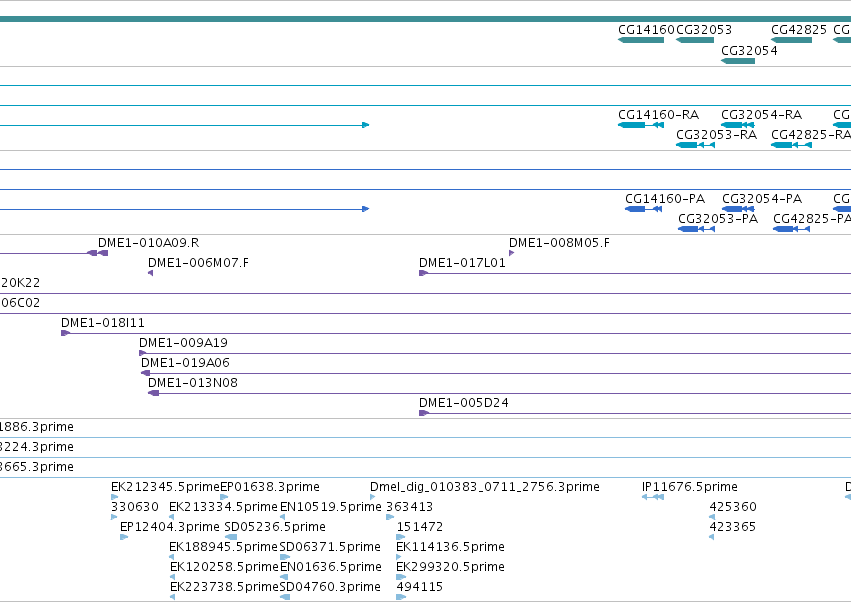Select the CG32053-PA protein feature

696,229
